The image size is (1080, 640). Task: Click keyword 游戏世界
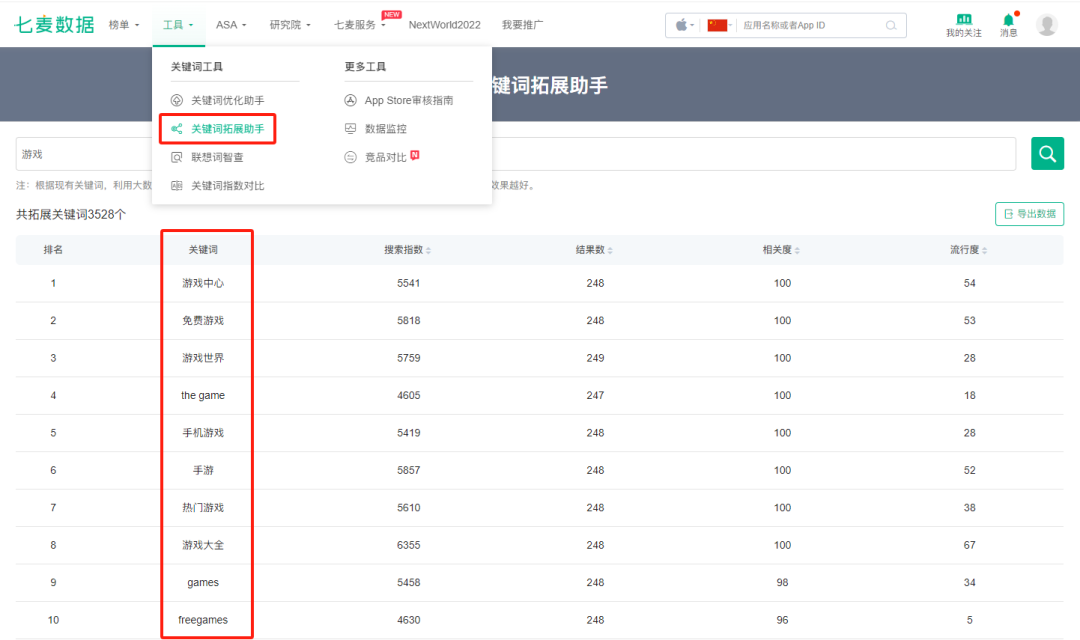click(x=202, y=358)
